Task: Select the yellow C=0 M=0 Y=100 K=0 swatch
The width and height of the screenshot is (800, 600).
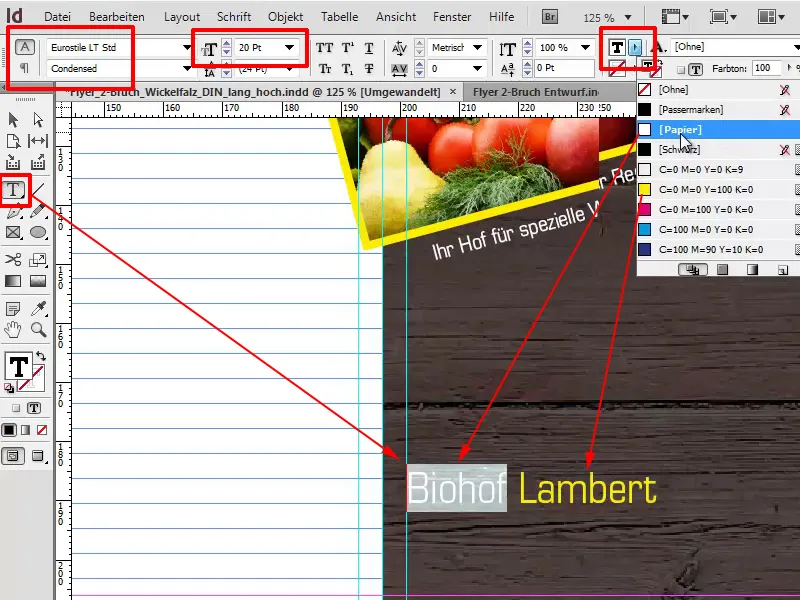Action: [x=718, y=190]
